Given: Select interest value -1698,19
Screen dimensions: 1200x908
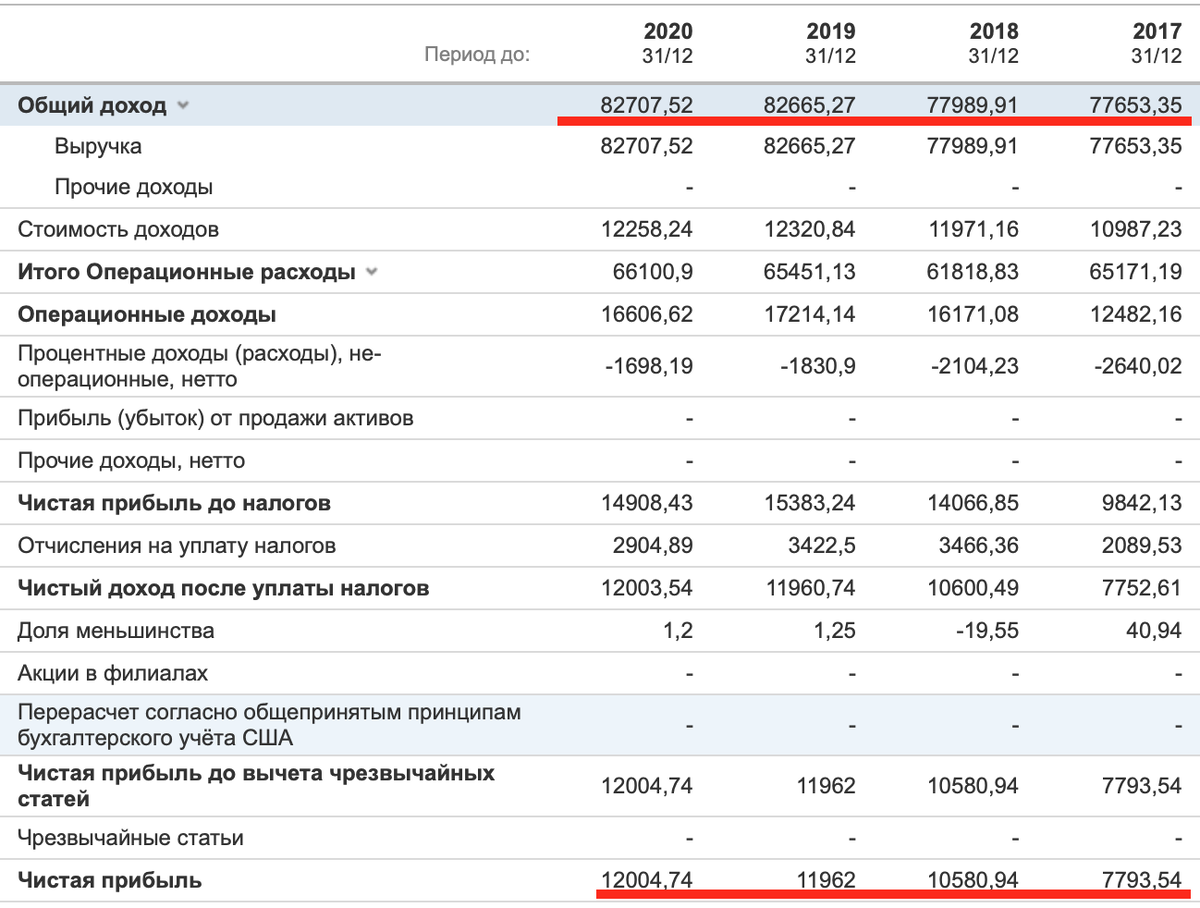Looking at the screenshot, I should pos(649,366).
